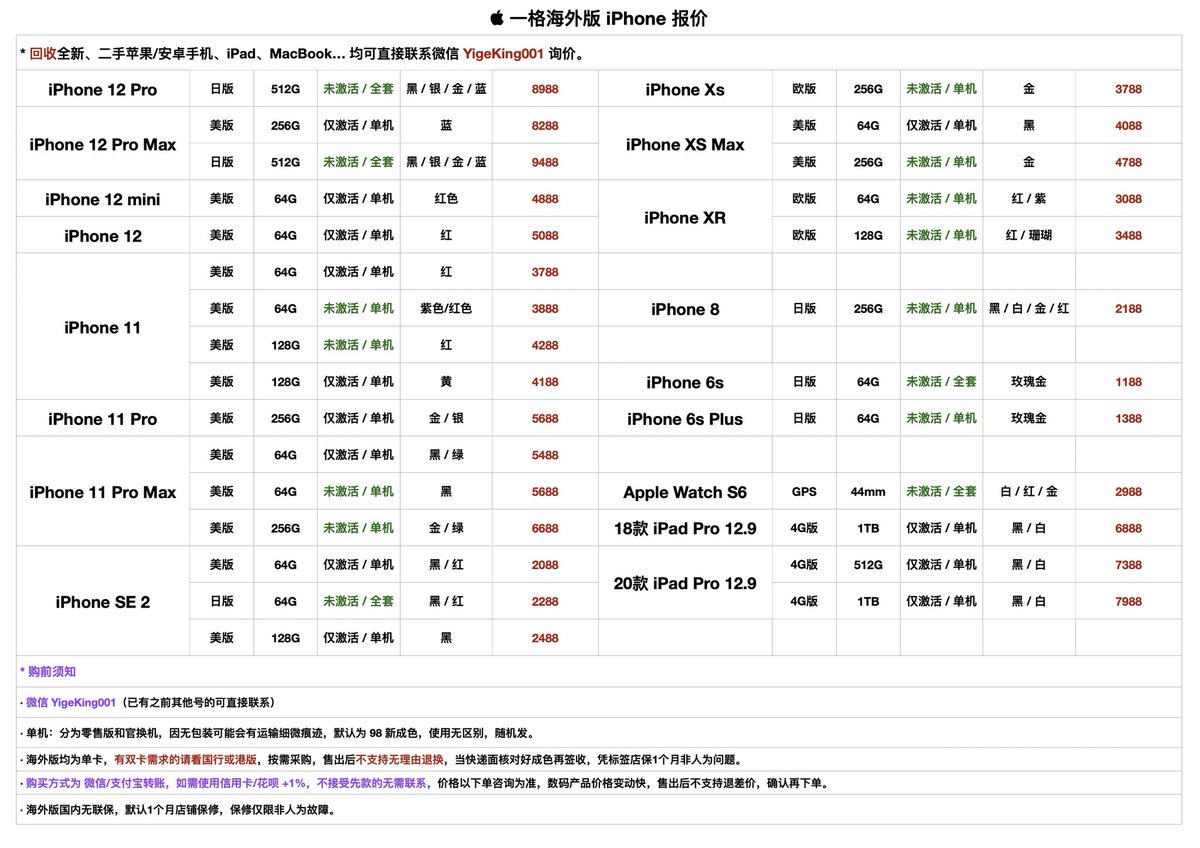Viewport: 1200px width, 848px height.
Task: Click the "iPhone 11 Pro" model cell
Action: [x=103, y=419]
